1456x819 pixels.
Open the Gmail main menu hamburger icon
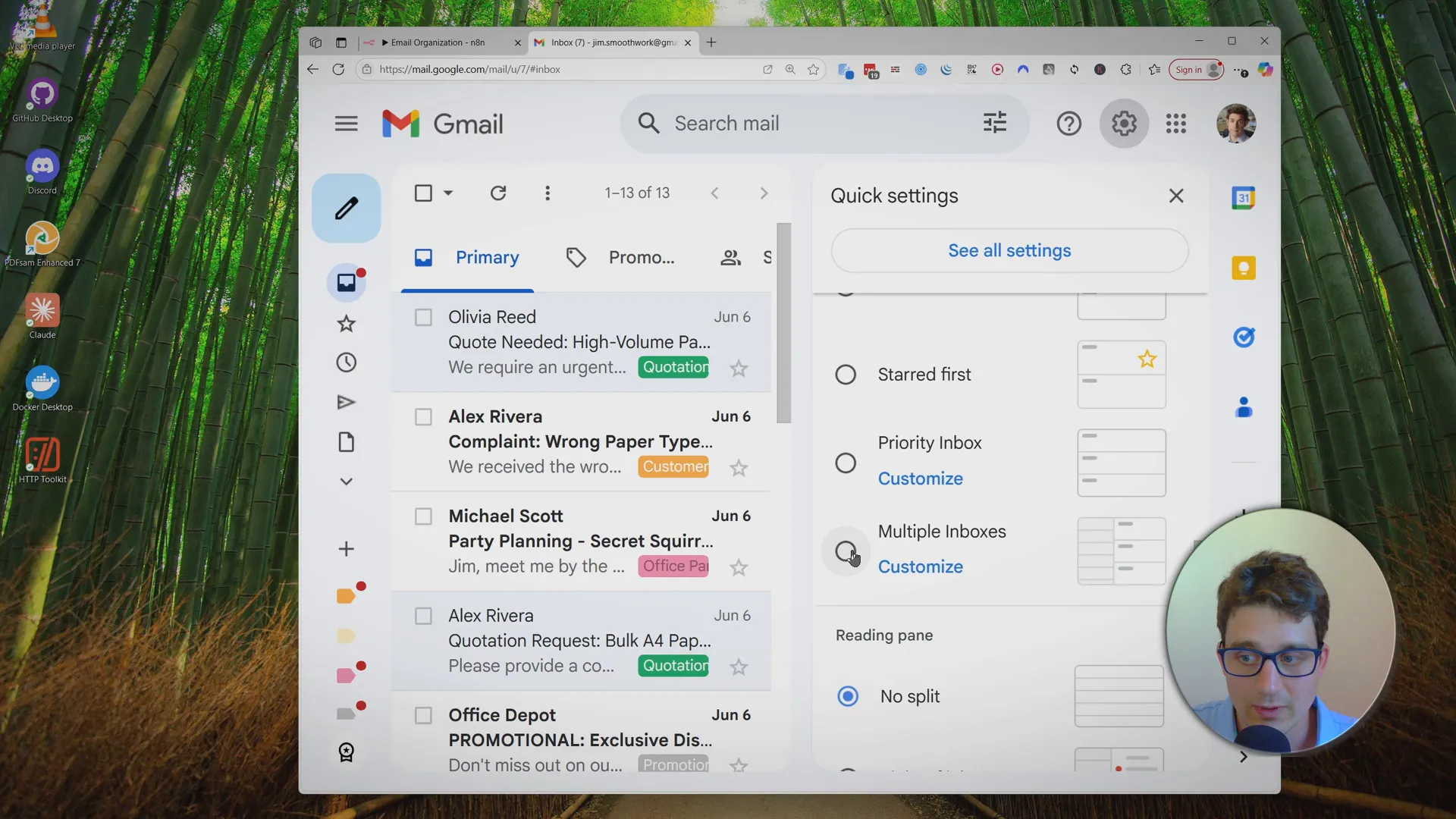tap(346, 124)
